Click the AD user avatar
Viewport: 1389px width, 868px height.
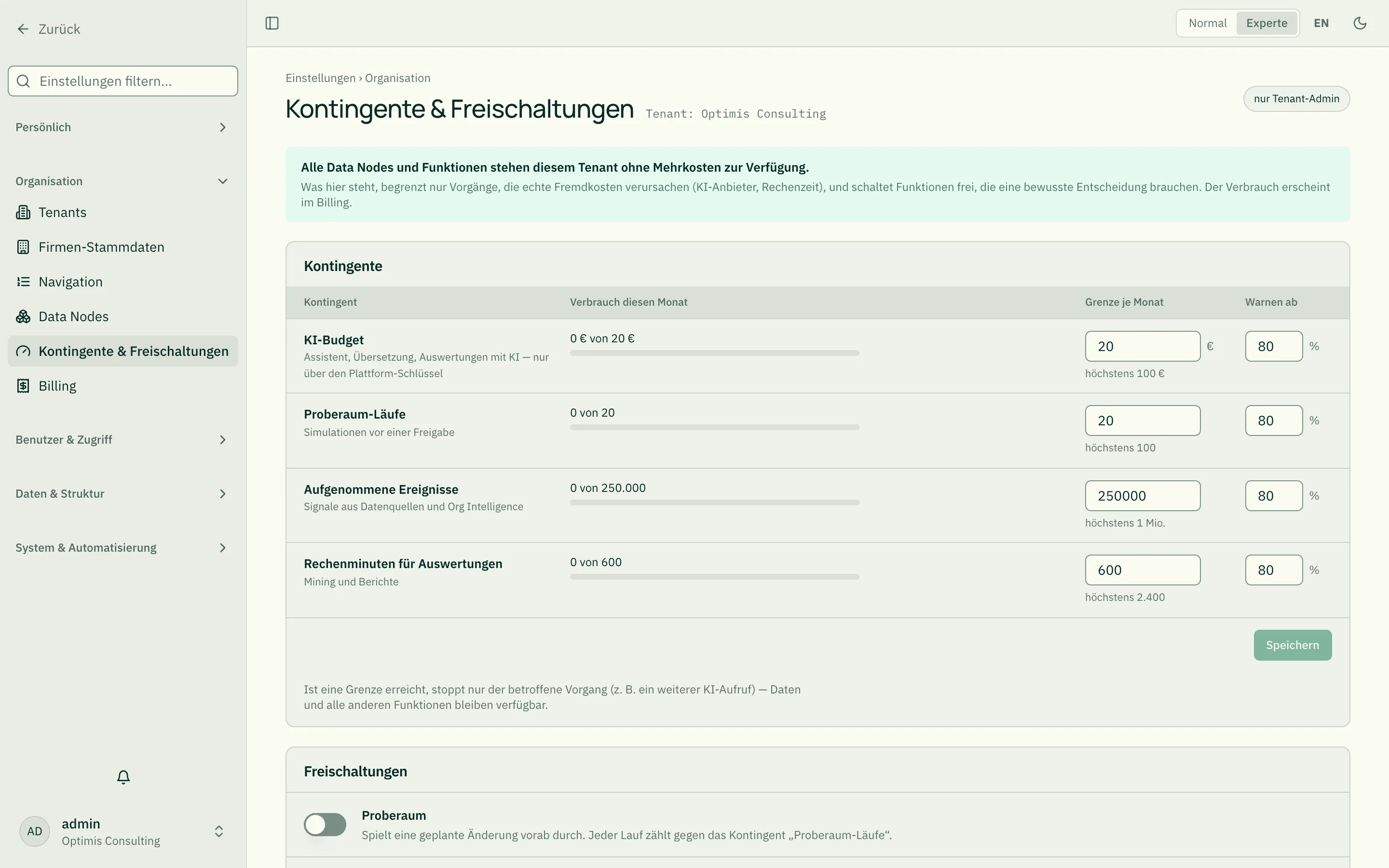click(34, 831)
